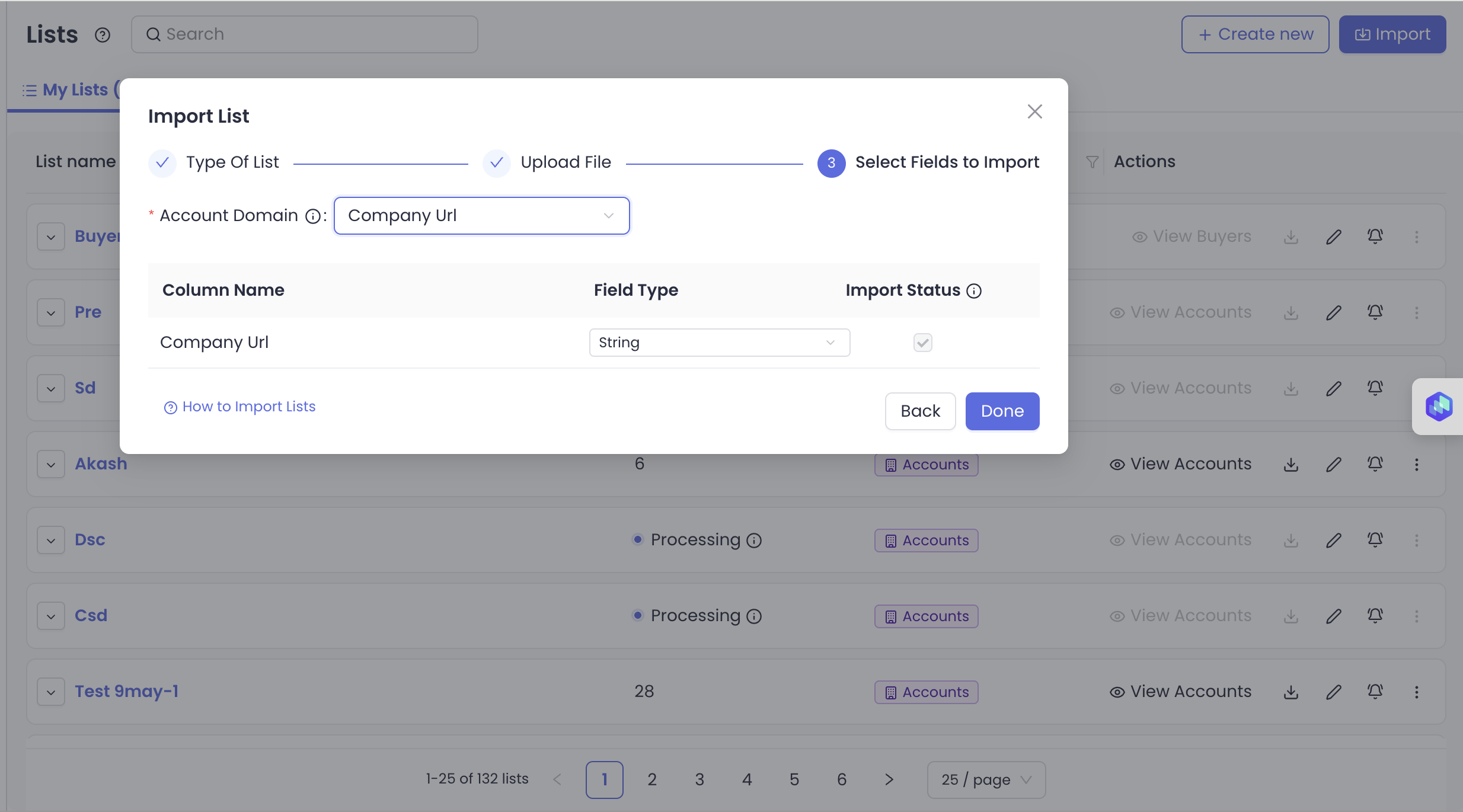This screenshot has width=1463, height=812.
Task: Click alert bell icon in Dsc row
Action: [1375, 540]
